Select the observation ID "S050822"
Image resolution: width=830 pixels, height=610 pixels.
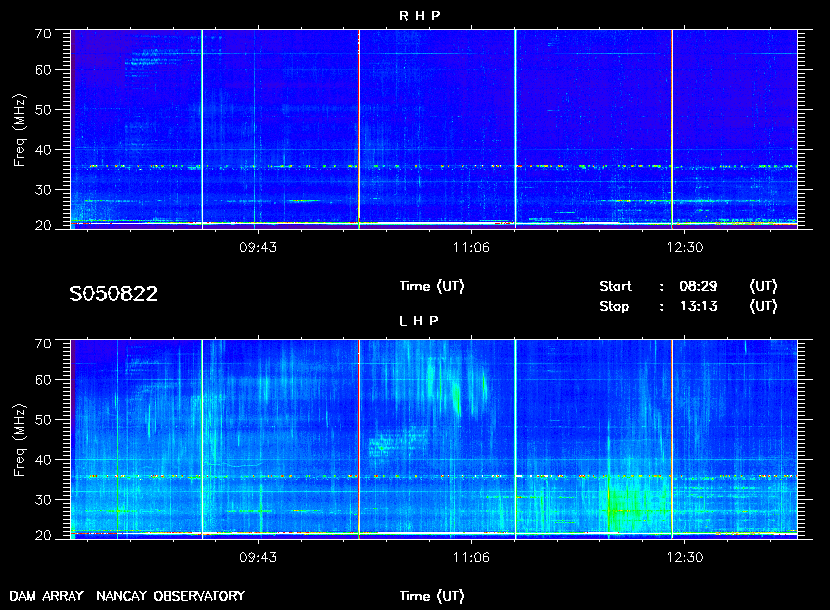[113, 294]
